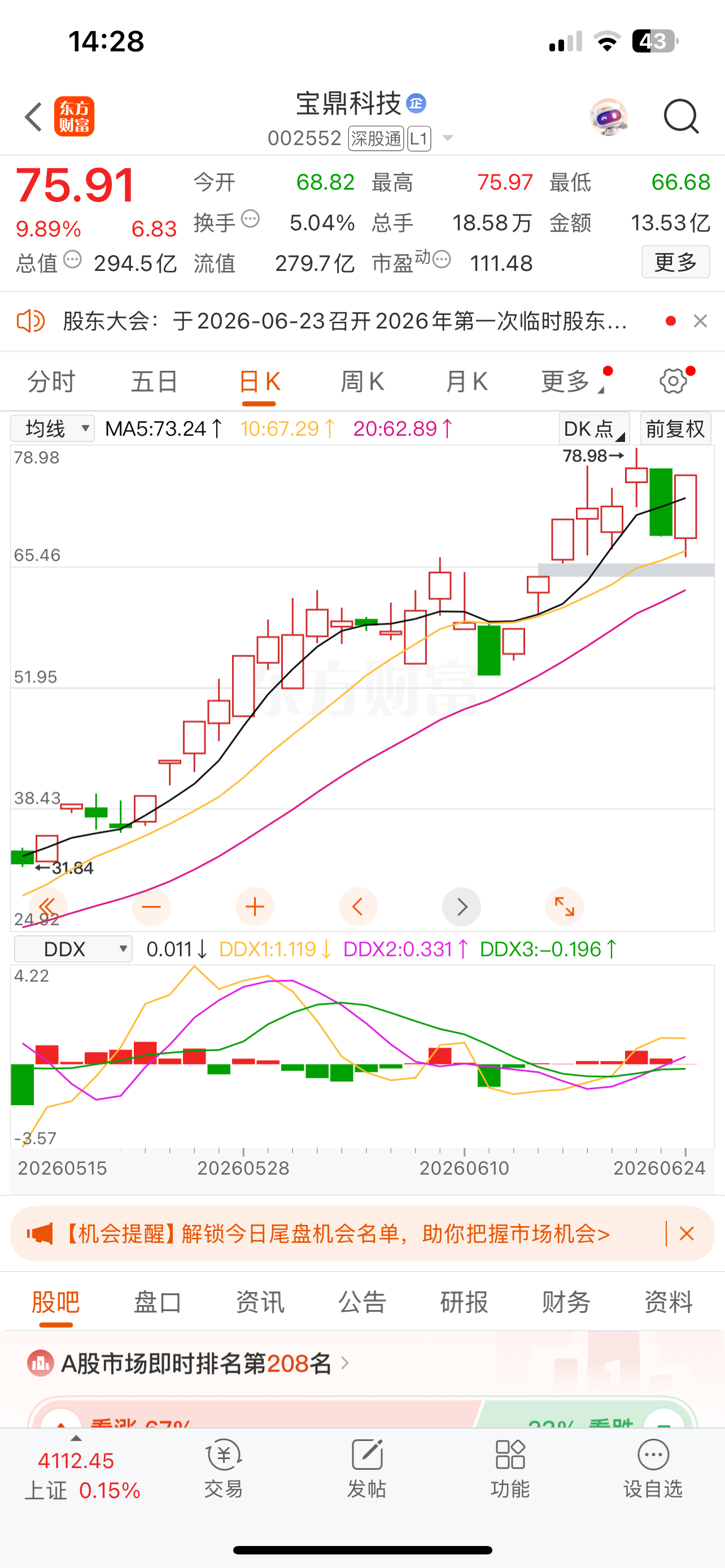Tap the back arrow icon
The height and width of the screenshot is (1568, 725).
point(33,116)
